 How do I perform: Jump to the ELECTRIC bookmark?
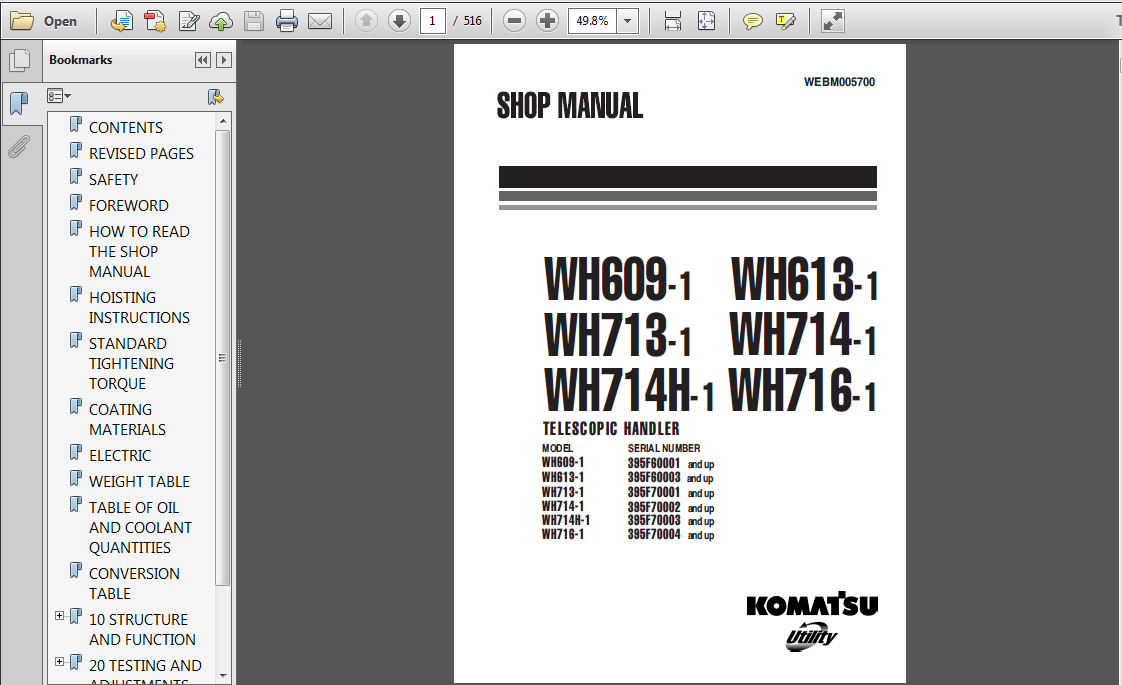(119, 455)
